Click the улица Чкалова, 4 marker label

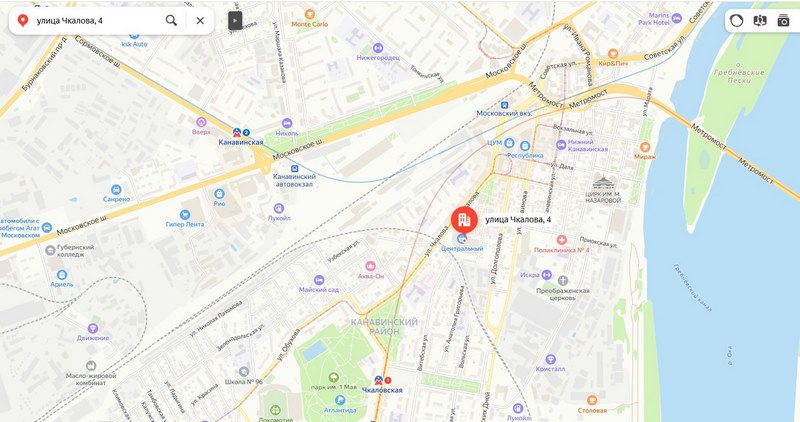(x=518, y=219)
